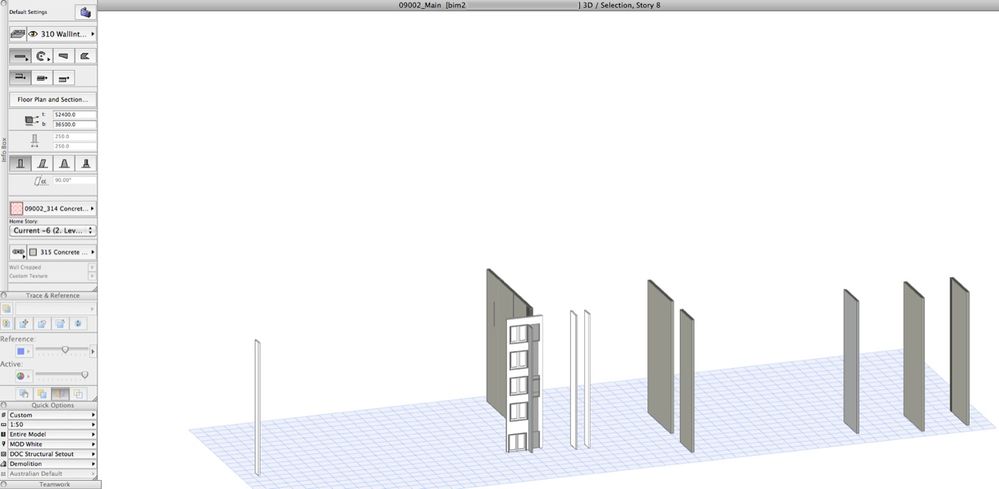Open Floor Plan and Section settings
This screenshot has width=999, height=489.
53,99
